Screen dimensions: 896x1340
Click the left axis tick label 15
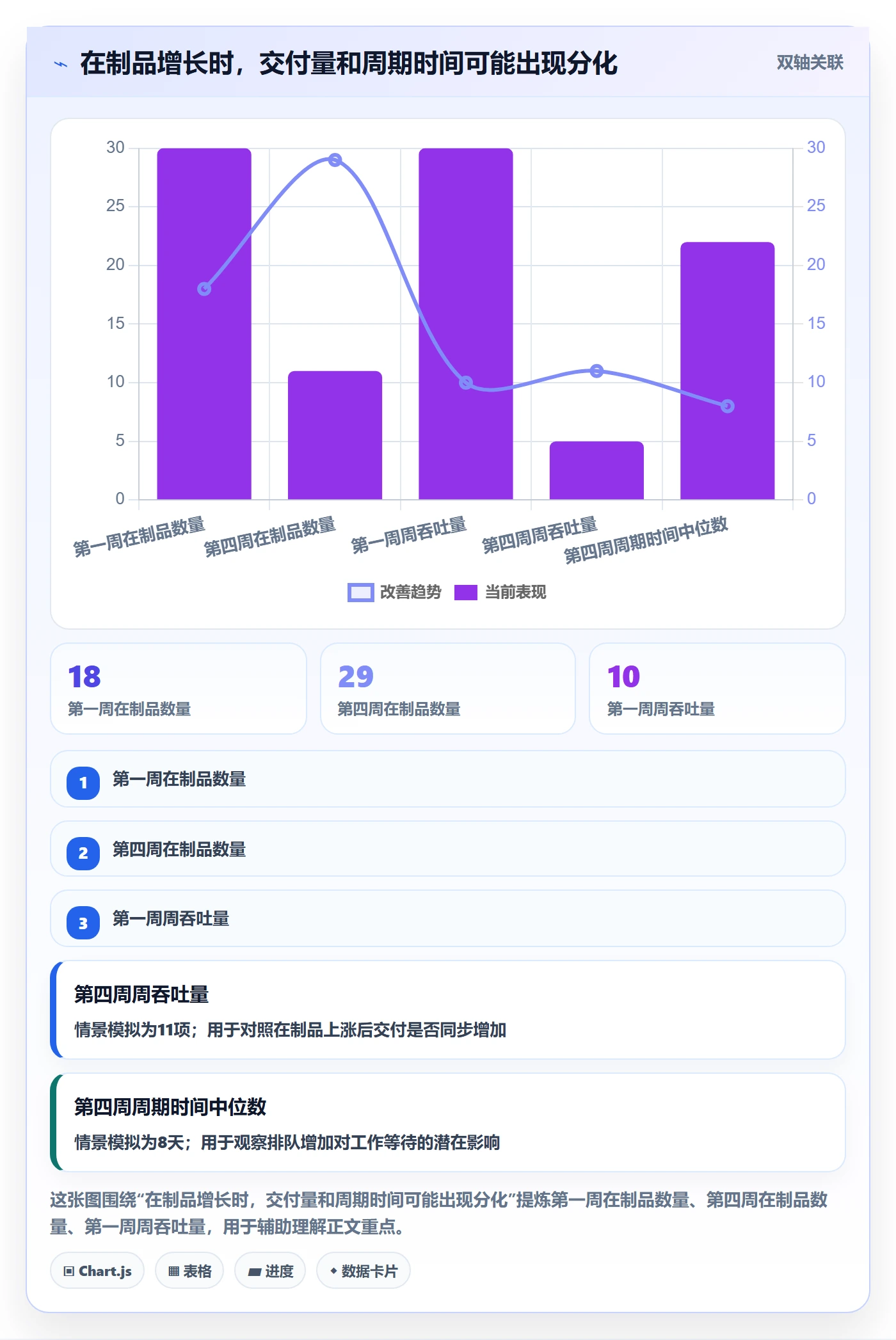(115, 323)
